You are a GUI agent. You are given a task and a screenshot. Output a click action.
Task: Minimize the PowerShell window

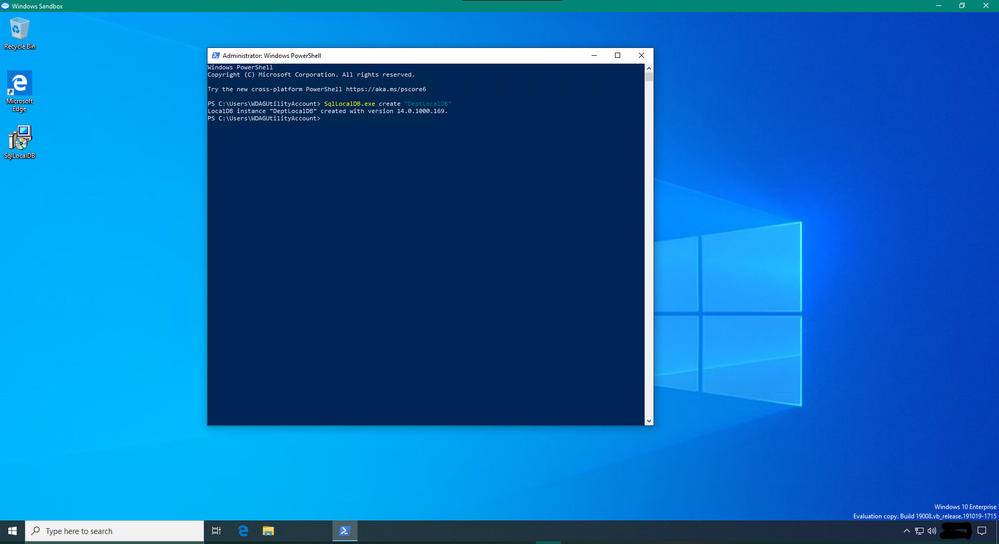[x=594, y=55]
